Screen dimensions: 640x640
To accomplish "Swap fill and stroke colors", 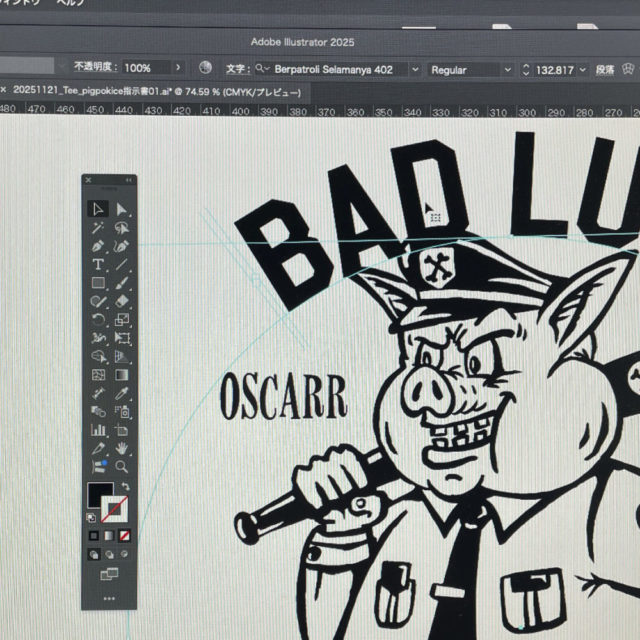I will (x=124, y=484).
